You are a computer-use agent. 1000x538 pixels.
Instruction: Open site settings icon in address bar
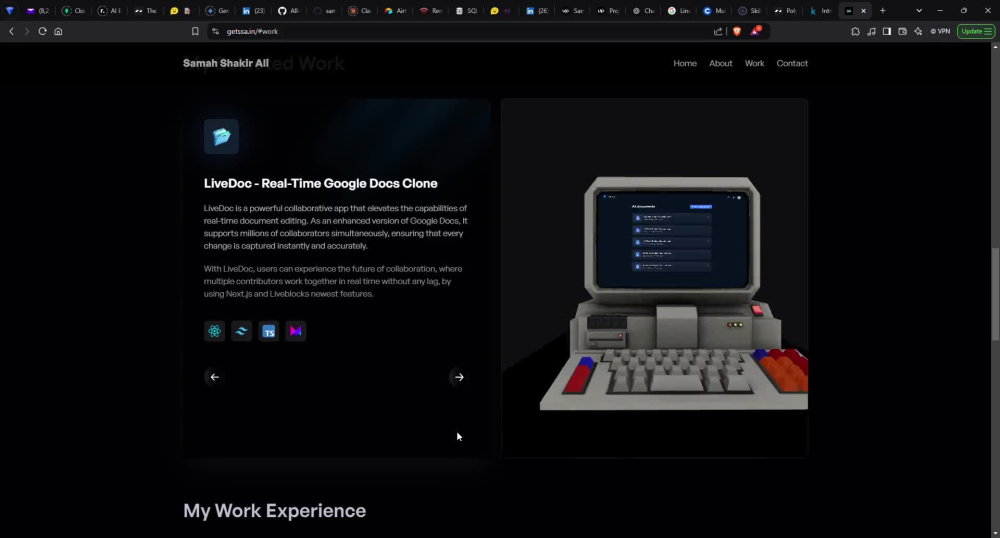tap(216, 31)
